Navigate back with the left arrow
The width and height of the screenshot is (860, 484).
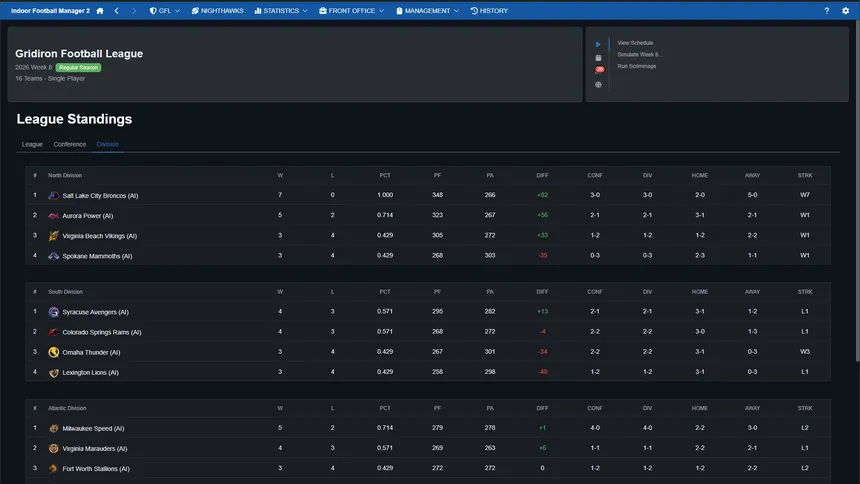pos(116,10)
